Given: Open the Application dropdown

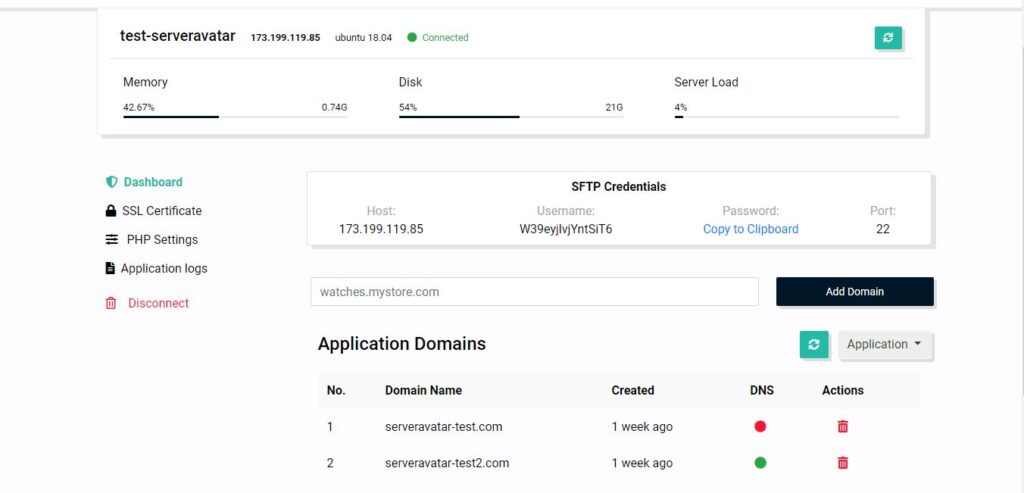Looking at the screenshot, I should pyautogui.click(x=885, y=344).
